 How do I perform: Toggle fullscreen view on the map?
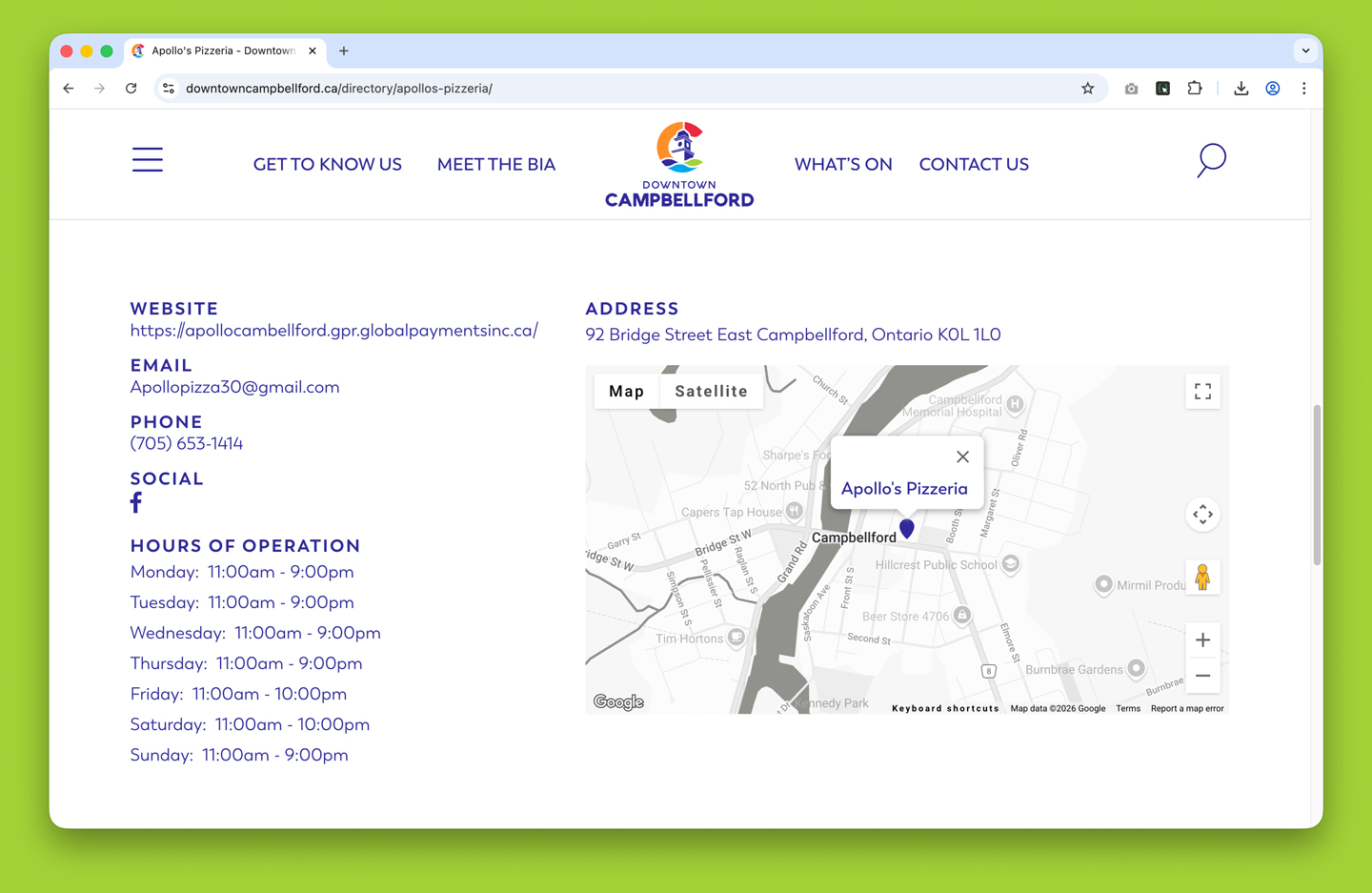tap(1202, 392)
